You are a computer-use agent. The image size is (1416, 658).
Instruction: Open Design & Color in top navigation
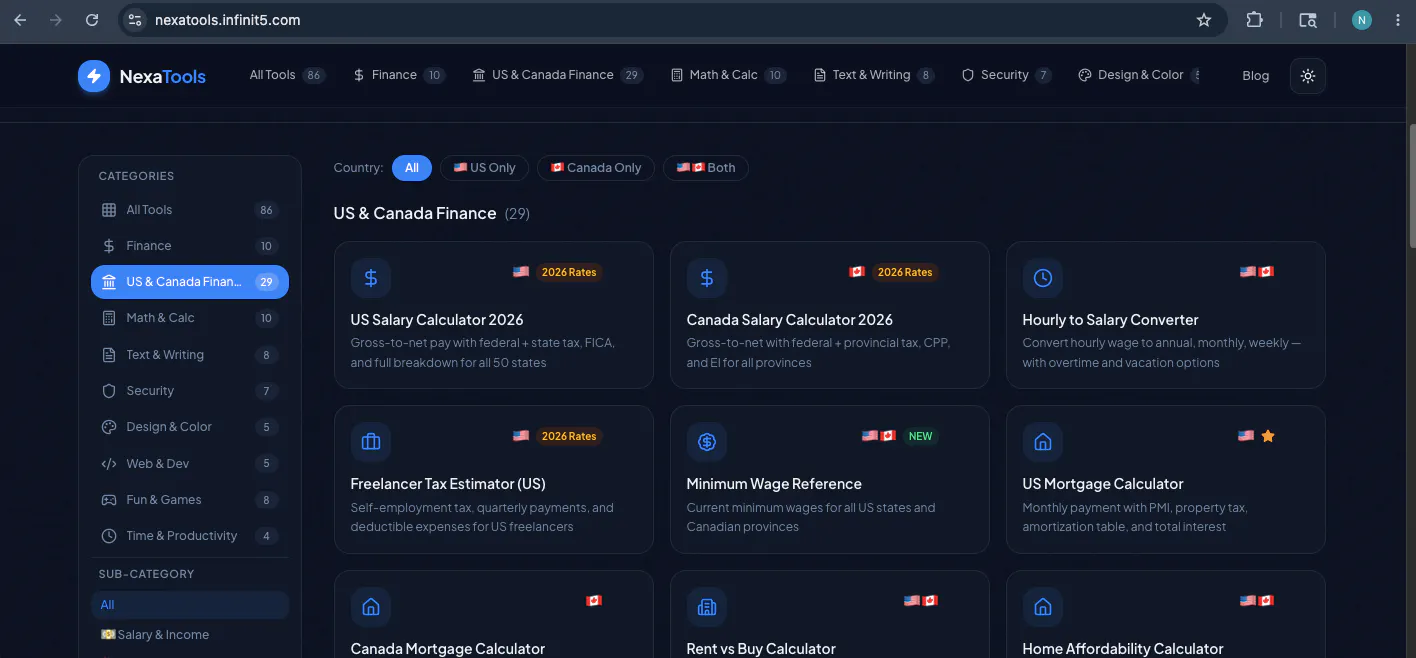tap(1139, 75)
